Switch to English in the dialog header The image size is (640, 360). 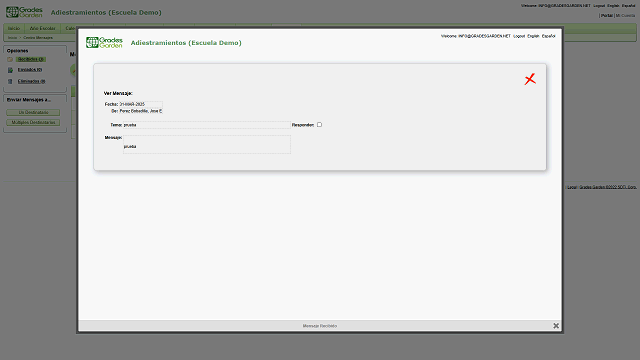click(533, 36)
